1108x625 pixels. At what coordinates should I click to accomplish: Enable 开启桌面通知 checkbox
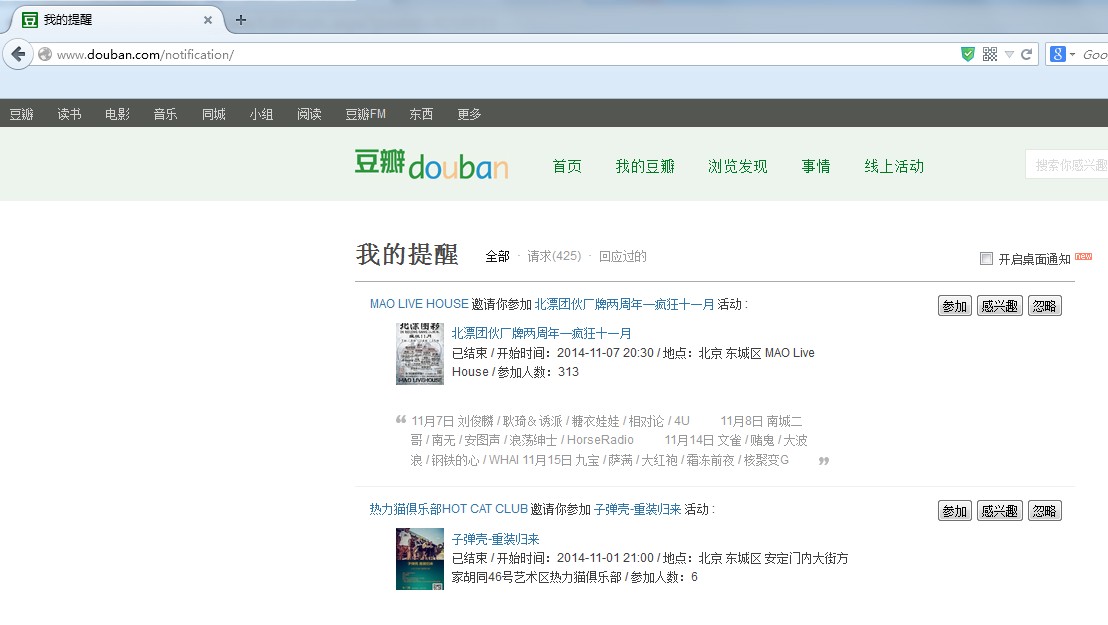coord(986,259)
